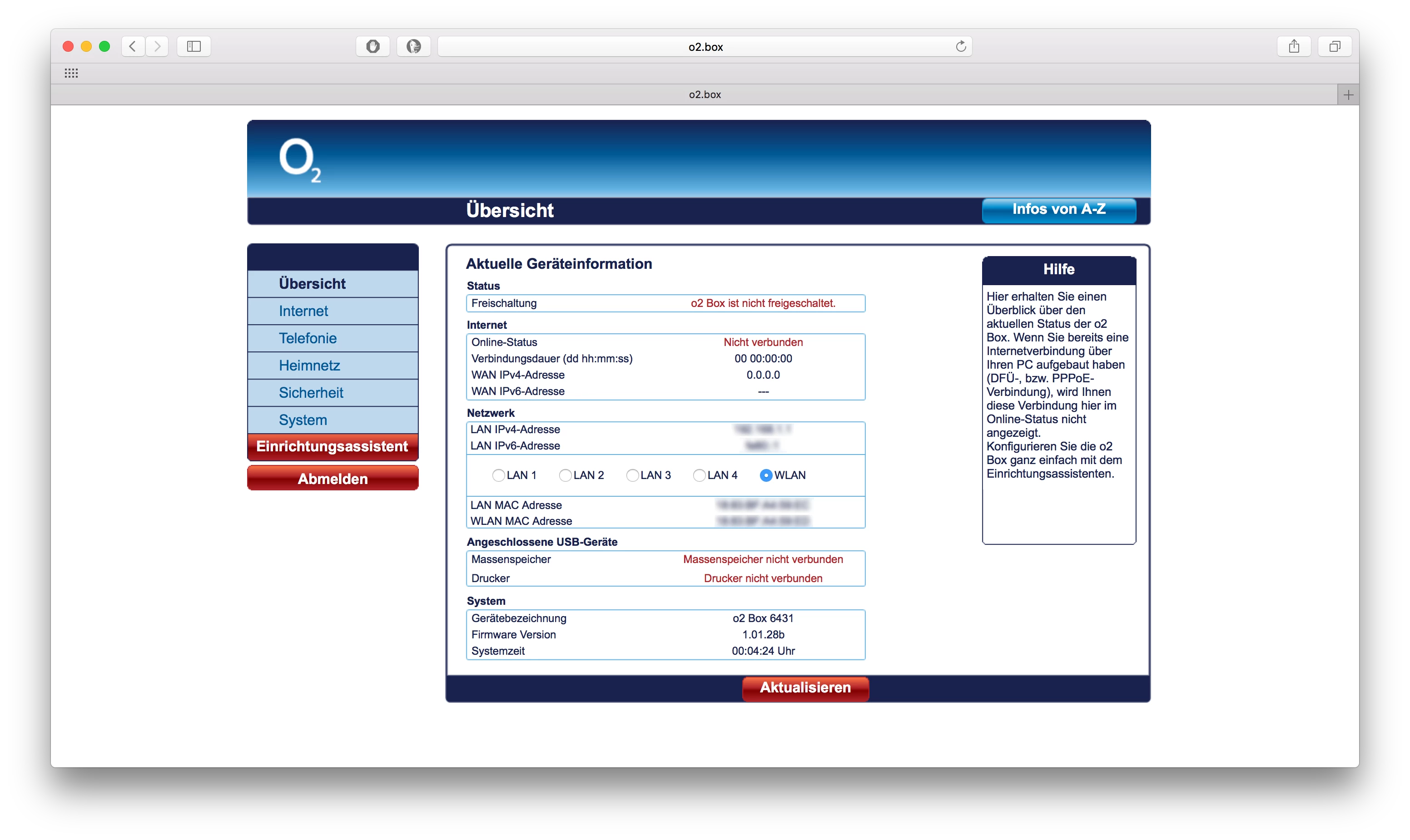This screenshot has height=840, width=1410.
Task: Open the Share icon menu
Action: [1294, 46]
